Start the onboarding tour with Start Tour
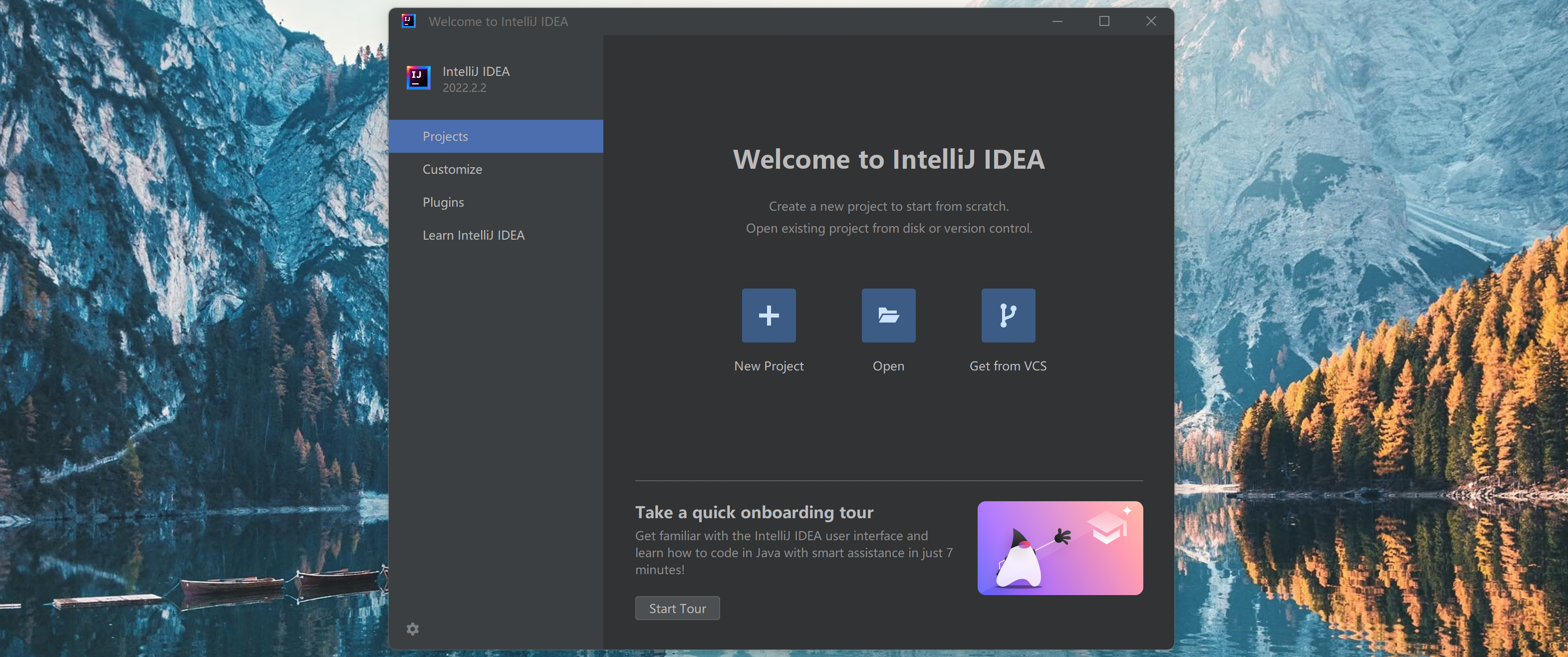The height and width of the screenshot is (657, 1568). [x=678, y=608]
